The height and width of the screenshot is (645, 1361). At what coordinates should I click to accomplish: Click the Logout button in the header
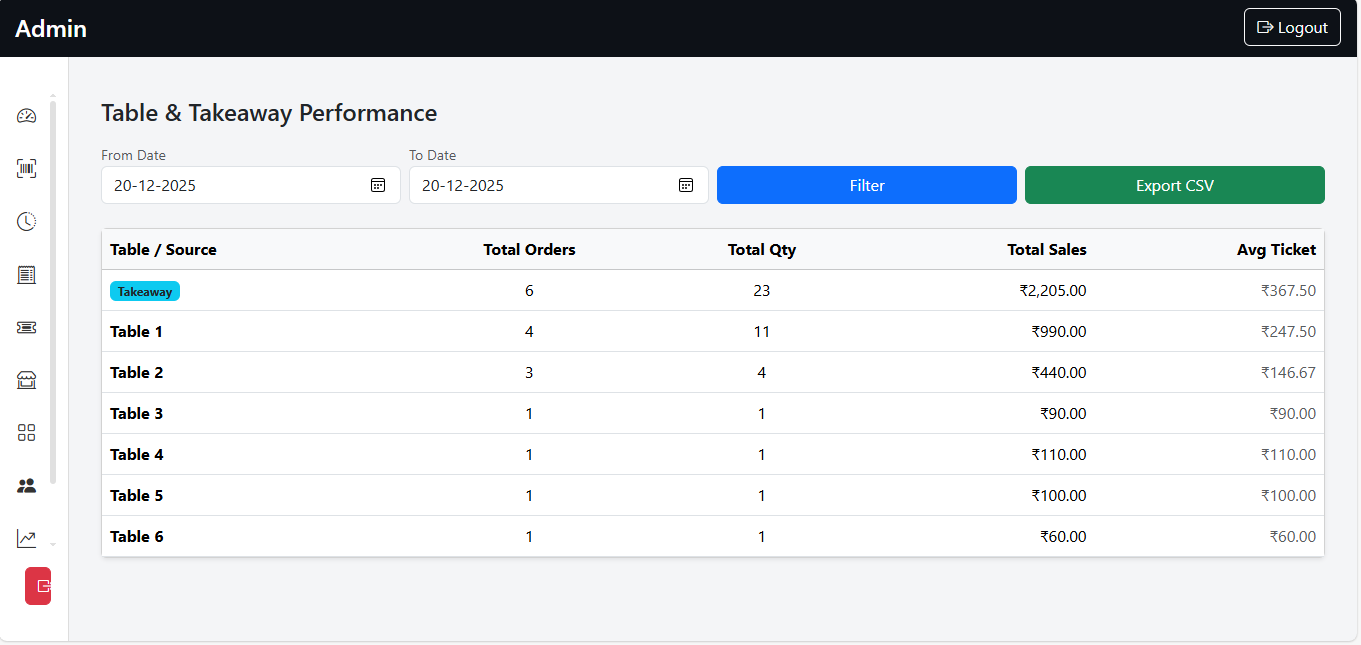1292,27
